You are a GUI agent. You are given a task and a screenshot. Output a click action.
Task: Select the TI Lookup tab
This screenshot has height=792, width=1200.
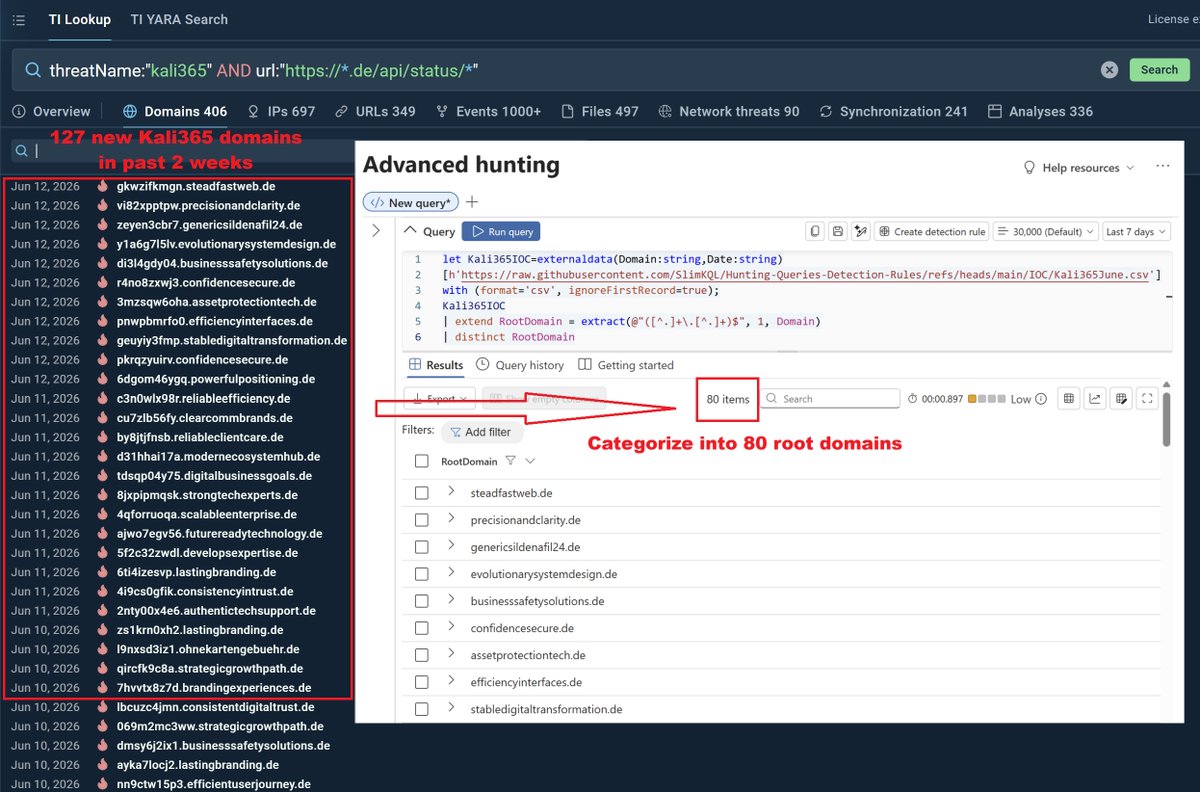tap(78, 19)
